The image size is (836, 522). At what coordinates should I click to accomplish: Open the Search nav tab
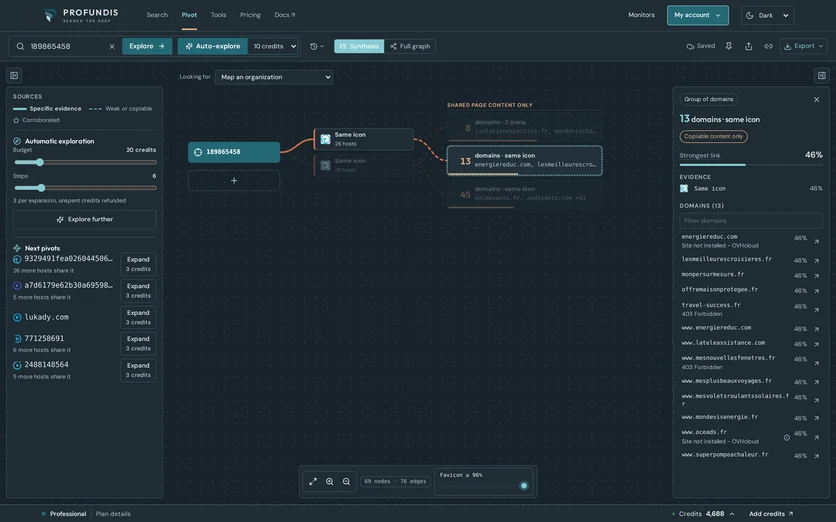click(157, 15)
